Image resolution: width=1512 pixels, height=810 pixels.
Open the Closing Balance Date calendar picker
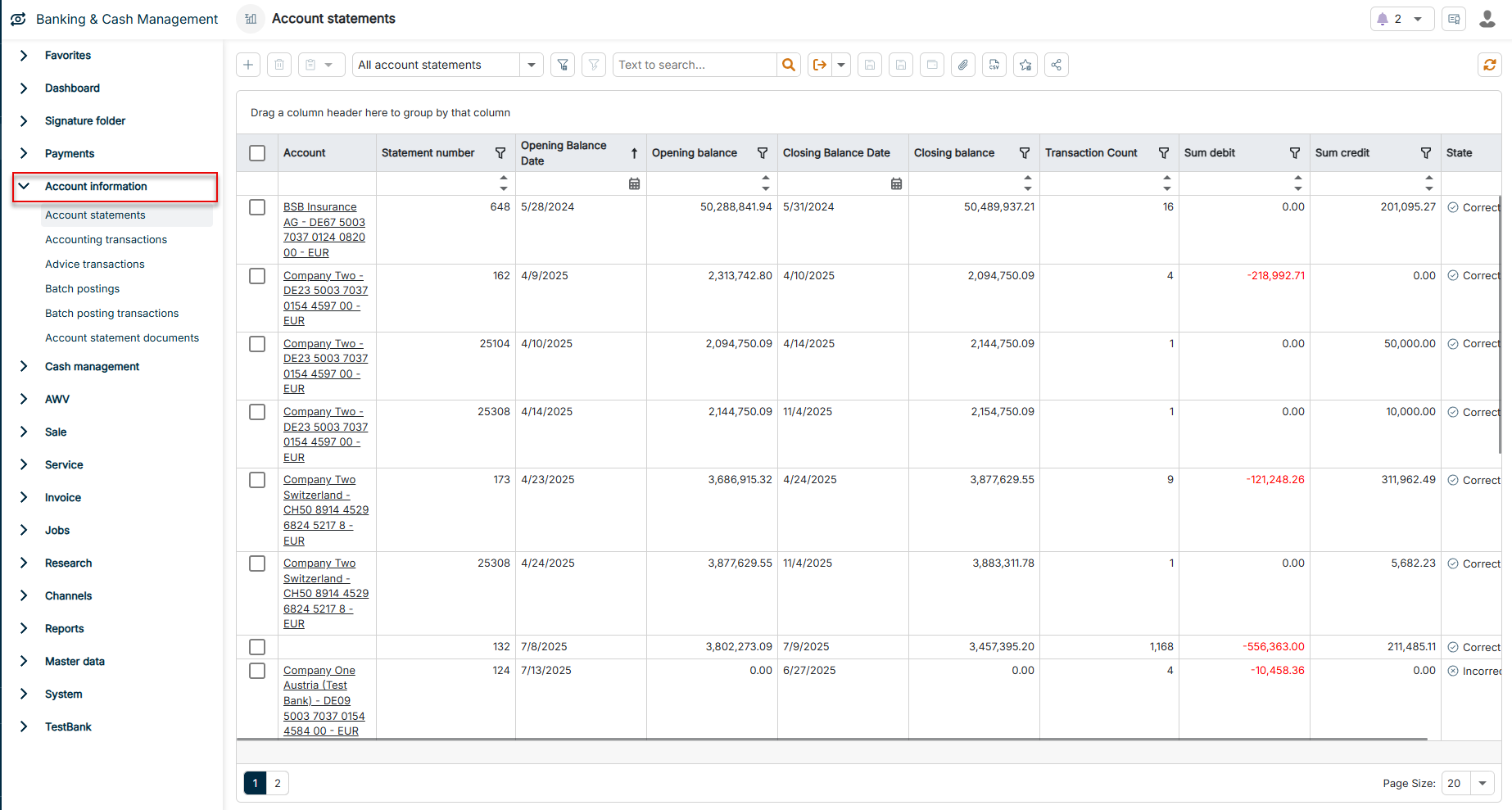coord(896,183)
